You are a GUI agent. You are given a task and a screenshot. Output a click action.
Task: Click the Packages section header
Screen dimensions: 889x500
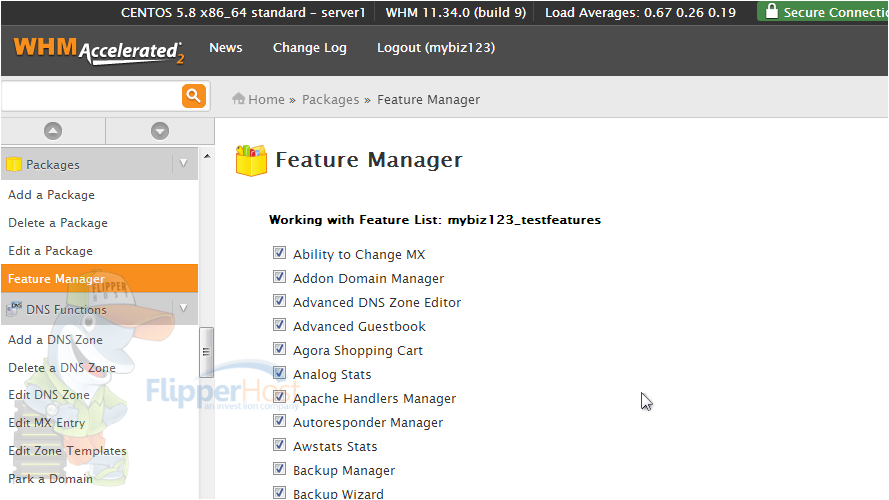coord(99,164)
